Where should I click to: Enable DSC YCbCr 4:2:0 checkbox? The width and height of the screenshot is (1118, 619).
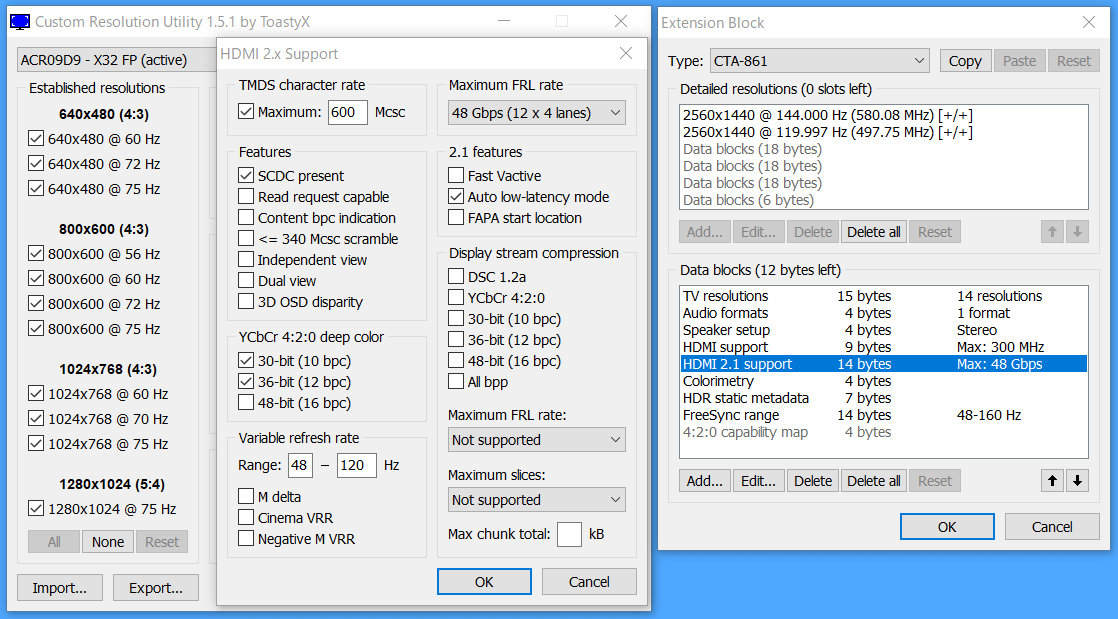(456, 297)
